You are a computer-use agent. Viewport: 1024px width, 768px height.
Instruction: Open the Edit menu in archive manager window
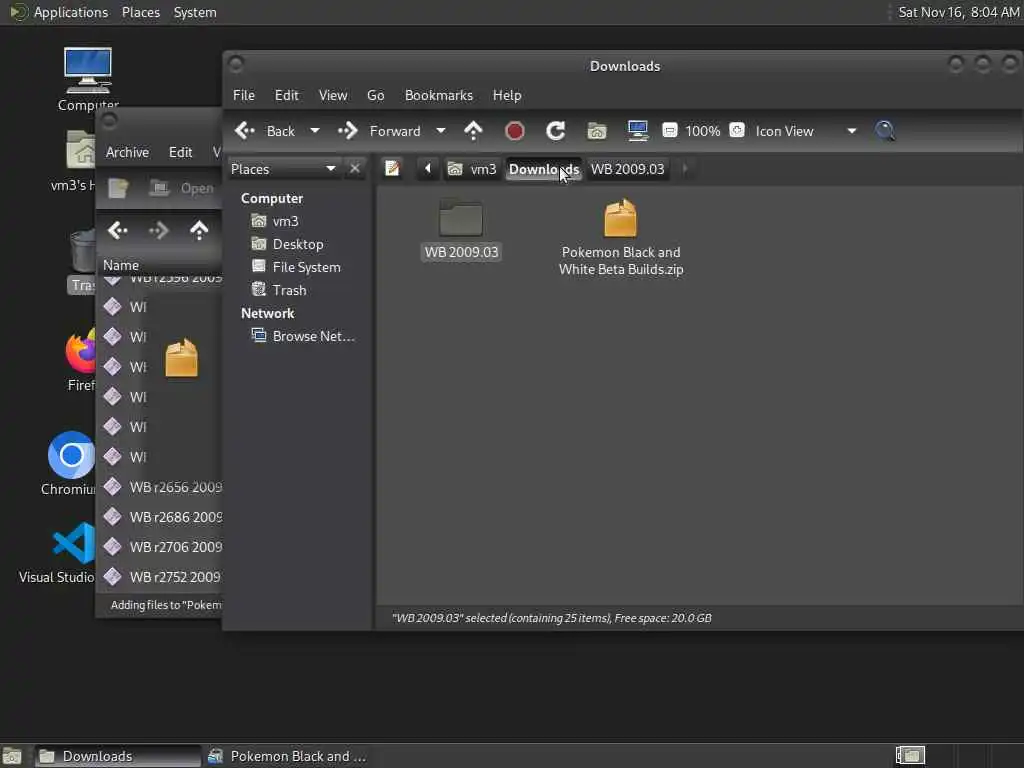[181, 152]
